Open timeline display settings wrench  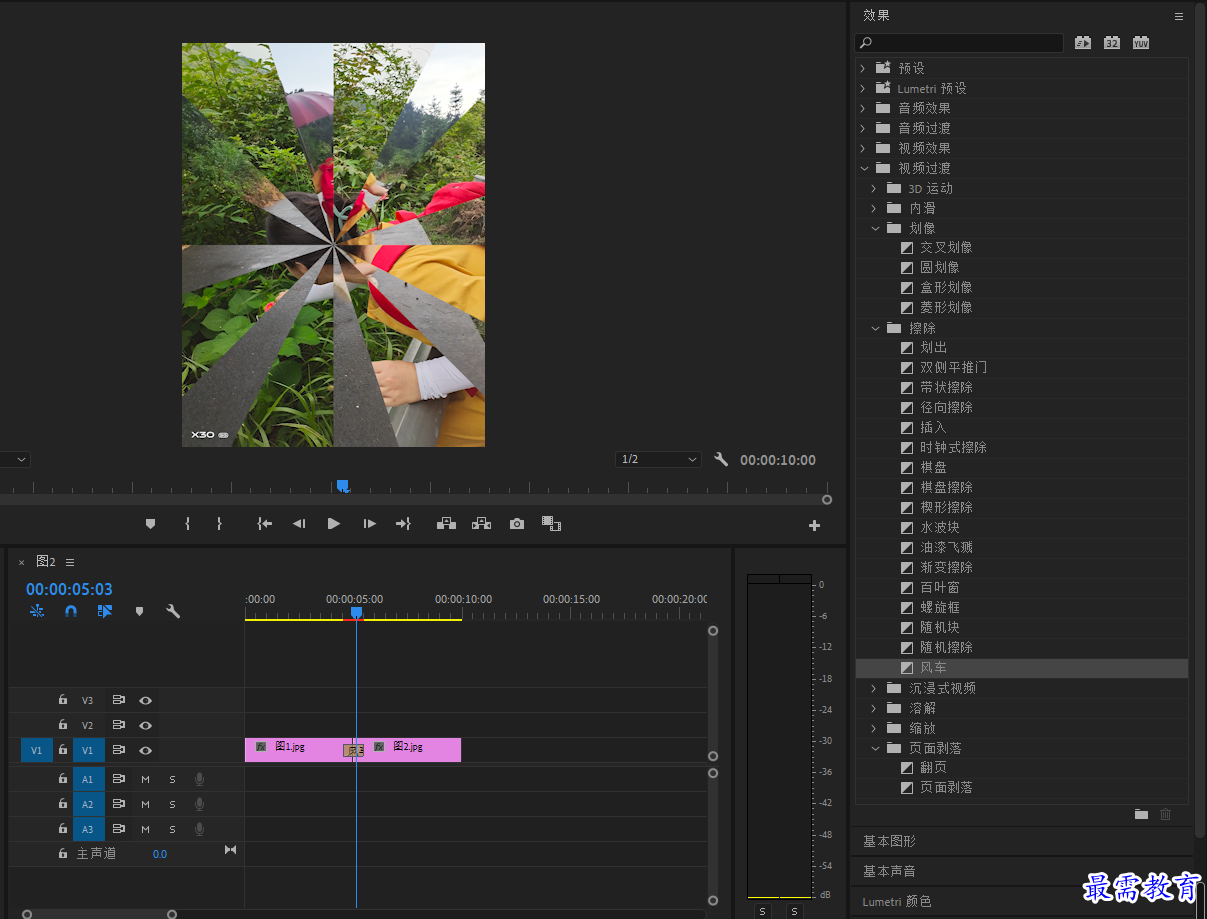pyautogui.click(x=173, y=611)
